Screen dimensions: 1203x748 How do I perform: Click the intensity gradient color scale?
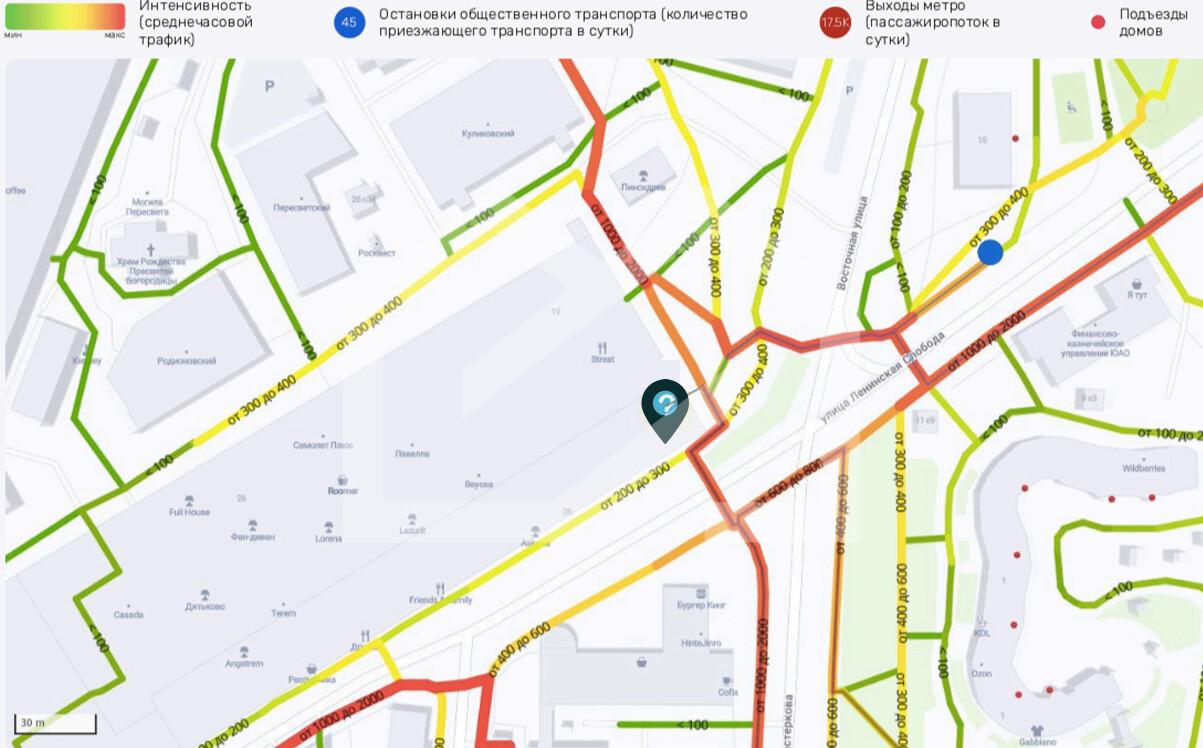tap(65, 16)
